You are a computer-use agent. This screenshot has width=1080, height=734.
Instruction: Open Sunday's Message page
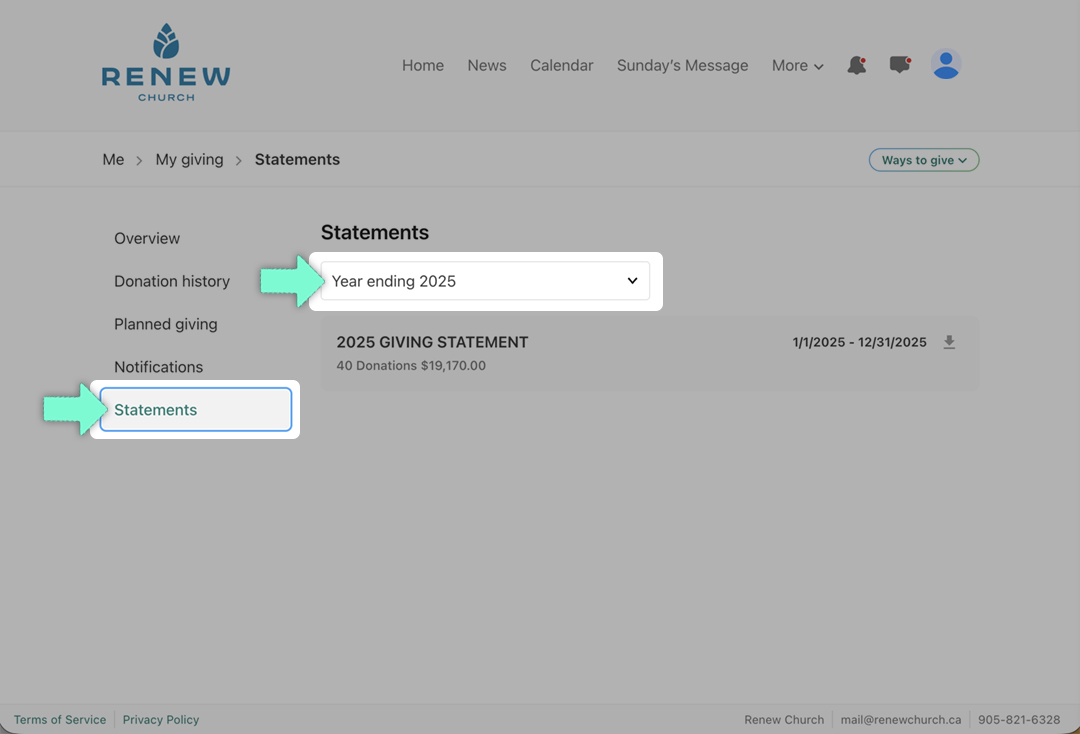pyautogui.click(x=682, y=65)
